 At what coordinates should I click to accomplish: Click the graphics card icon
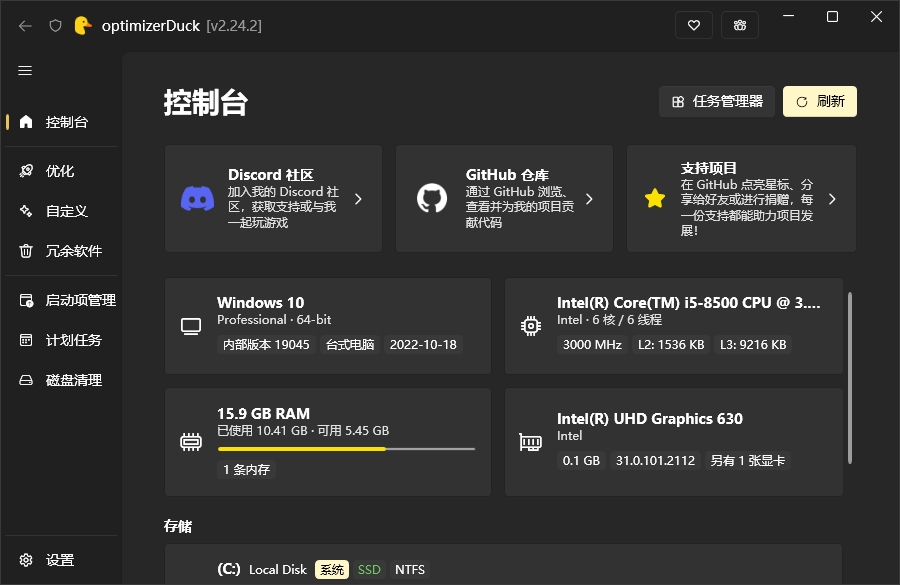(530, 442)
